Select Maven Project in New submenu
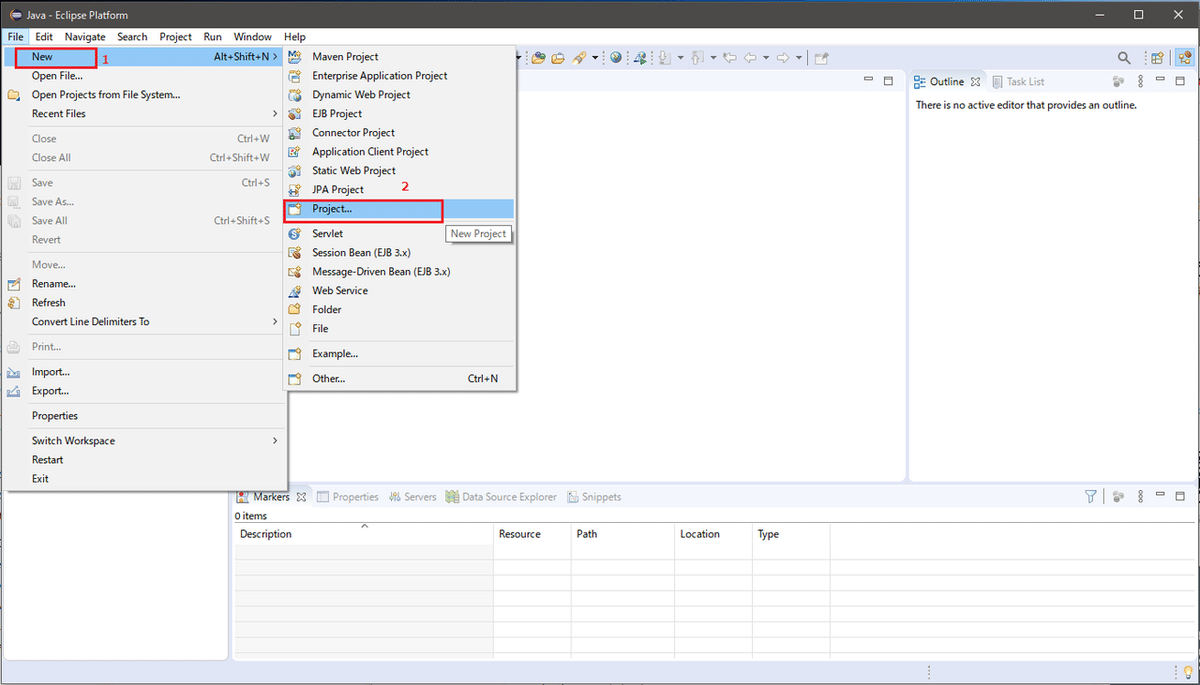 (x=400, y=56)
